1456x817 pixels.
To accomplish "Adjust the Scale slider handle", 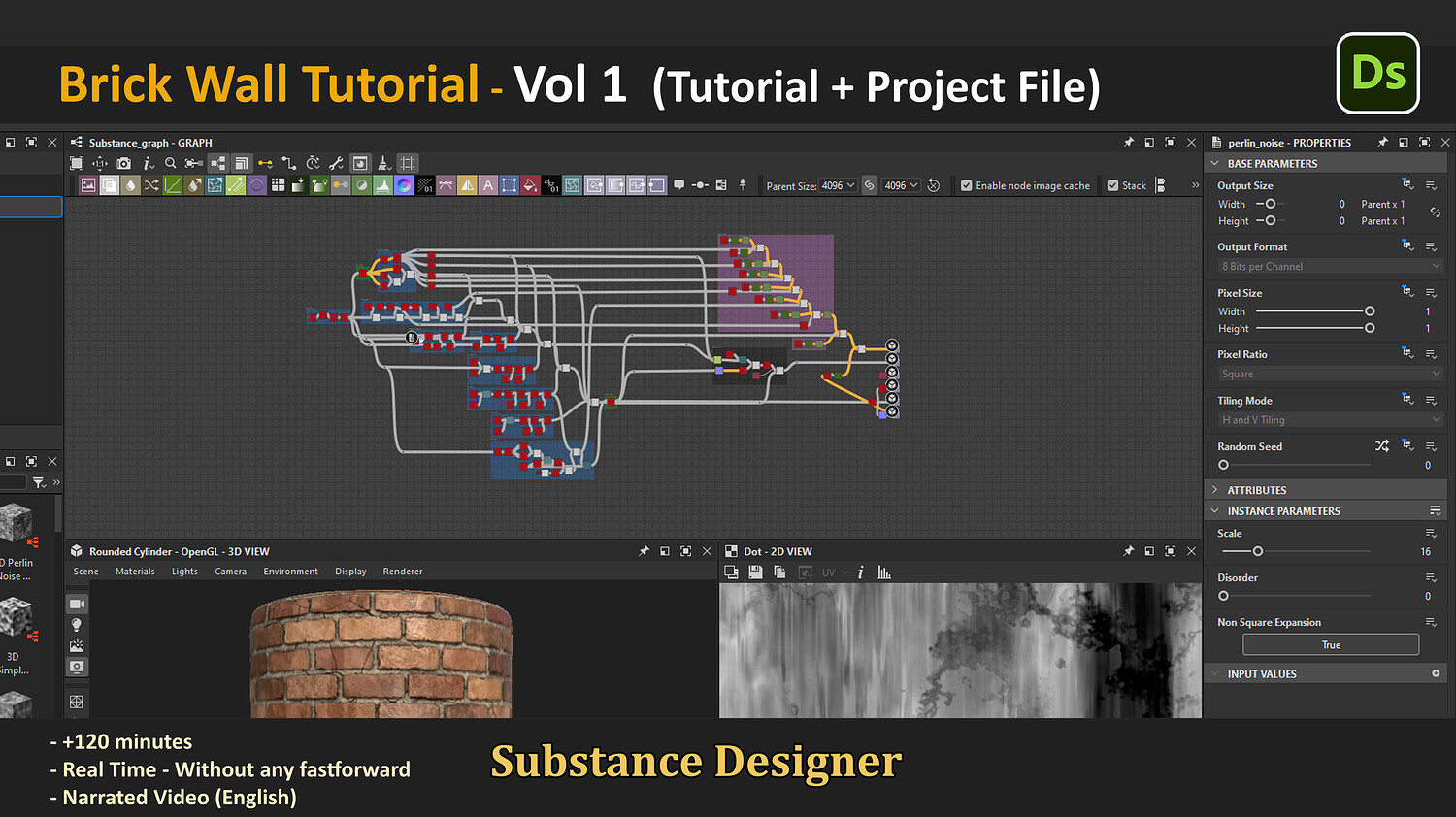I will click(1258, 551).
